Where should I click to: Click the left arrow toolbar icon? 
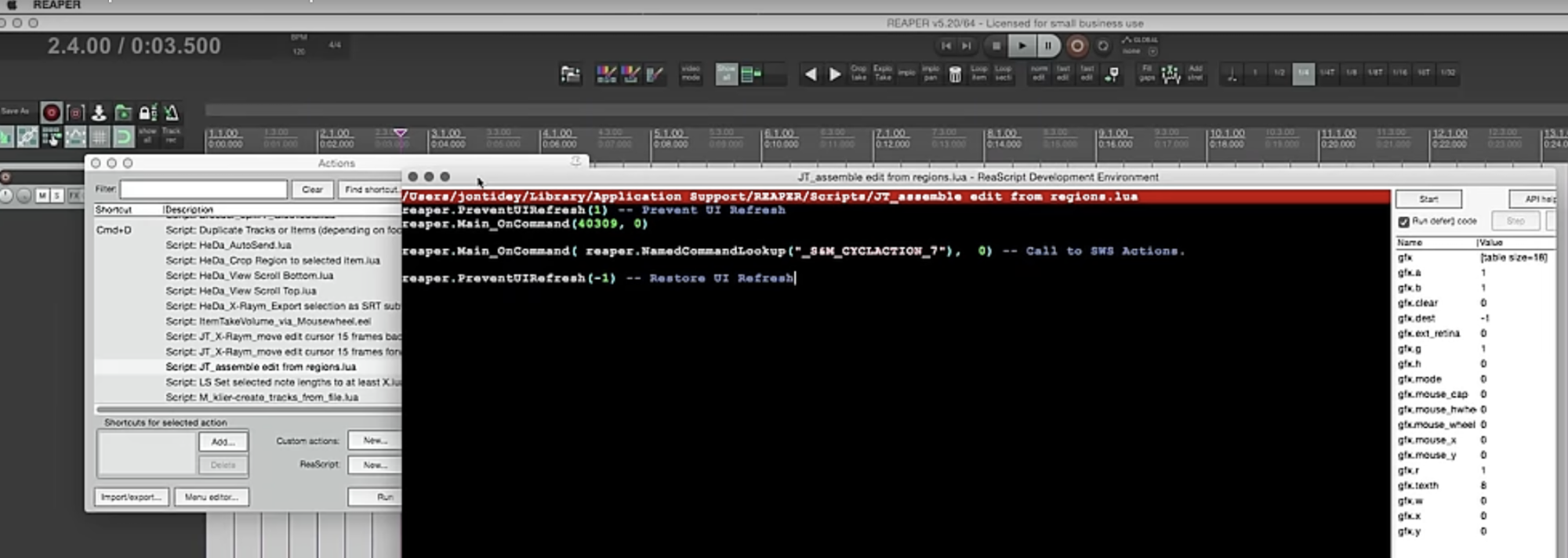pos(811,74)
